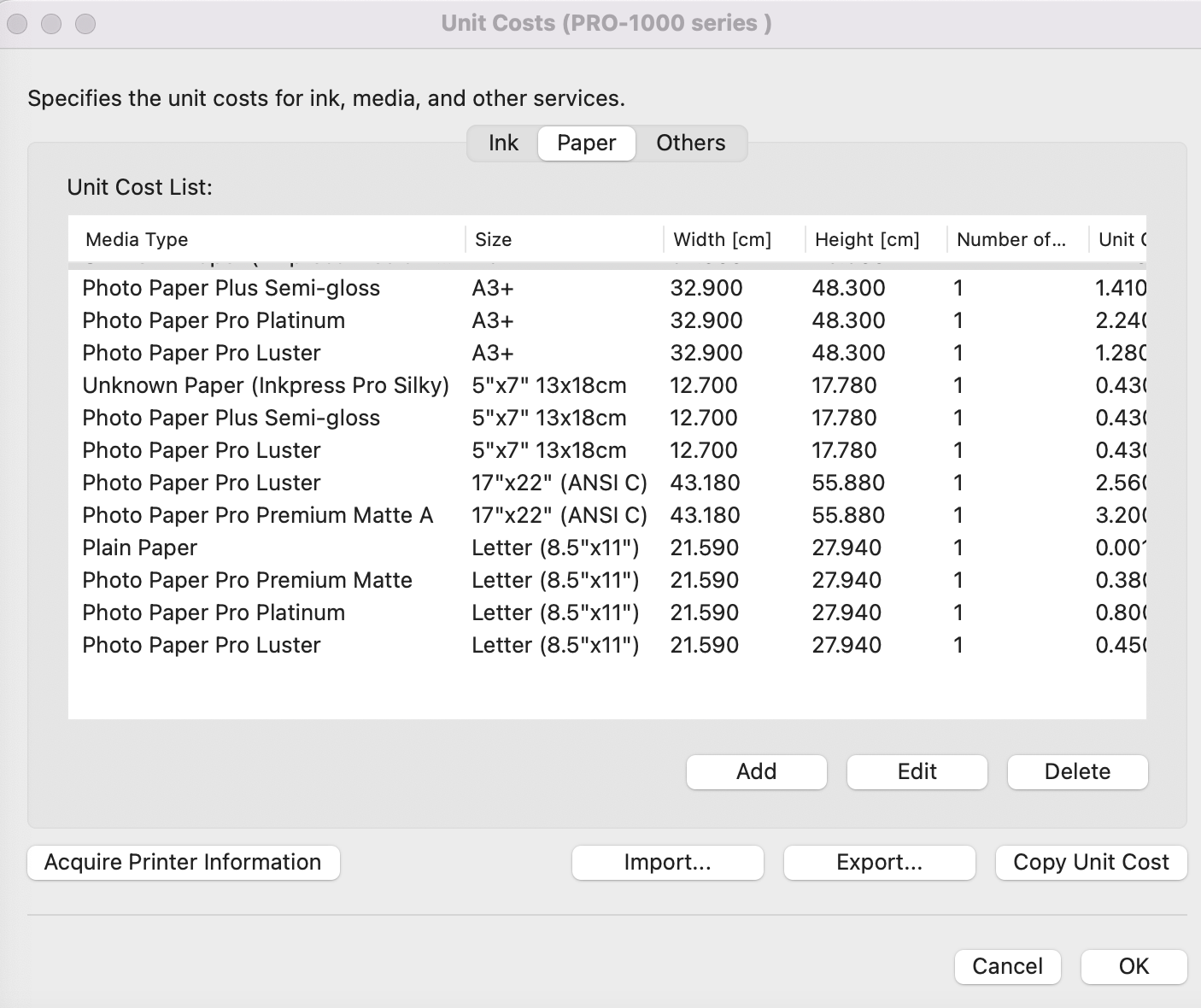
Task: Click the Edit button
Action: [916, 771]
